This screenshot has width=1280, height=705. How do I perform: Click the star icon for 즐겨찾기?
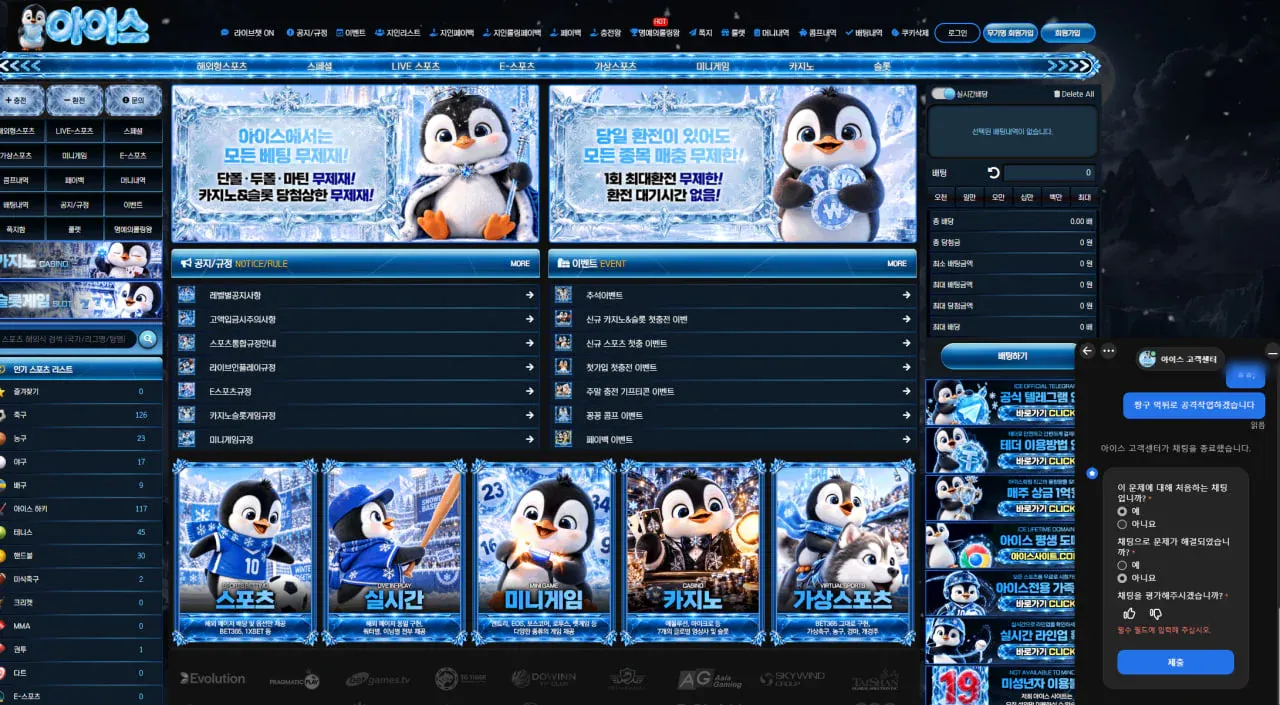tap(3, 391)
